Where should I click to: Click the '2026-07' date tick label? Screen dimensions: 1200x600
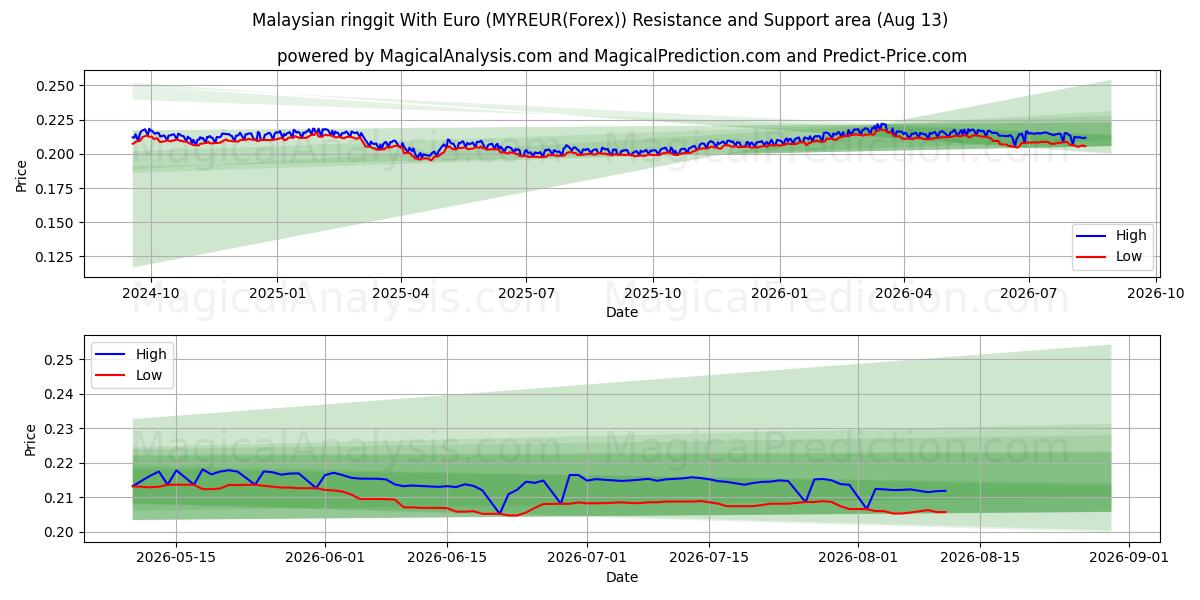click(1030, 293)
